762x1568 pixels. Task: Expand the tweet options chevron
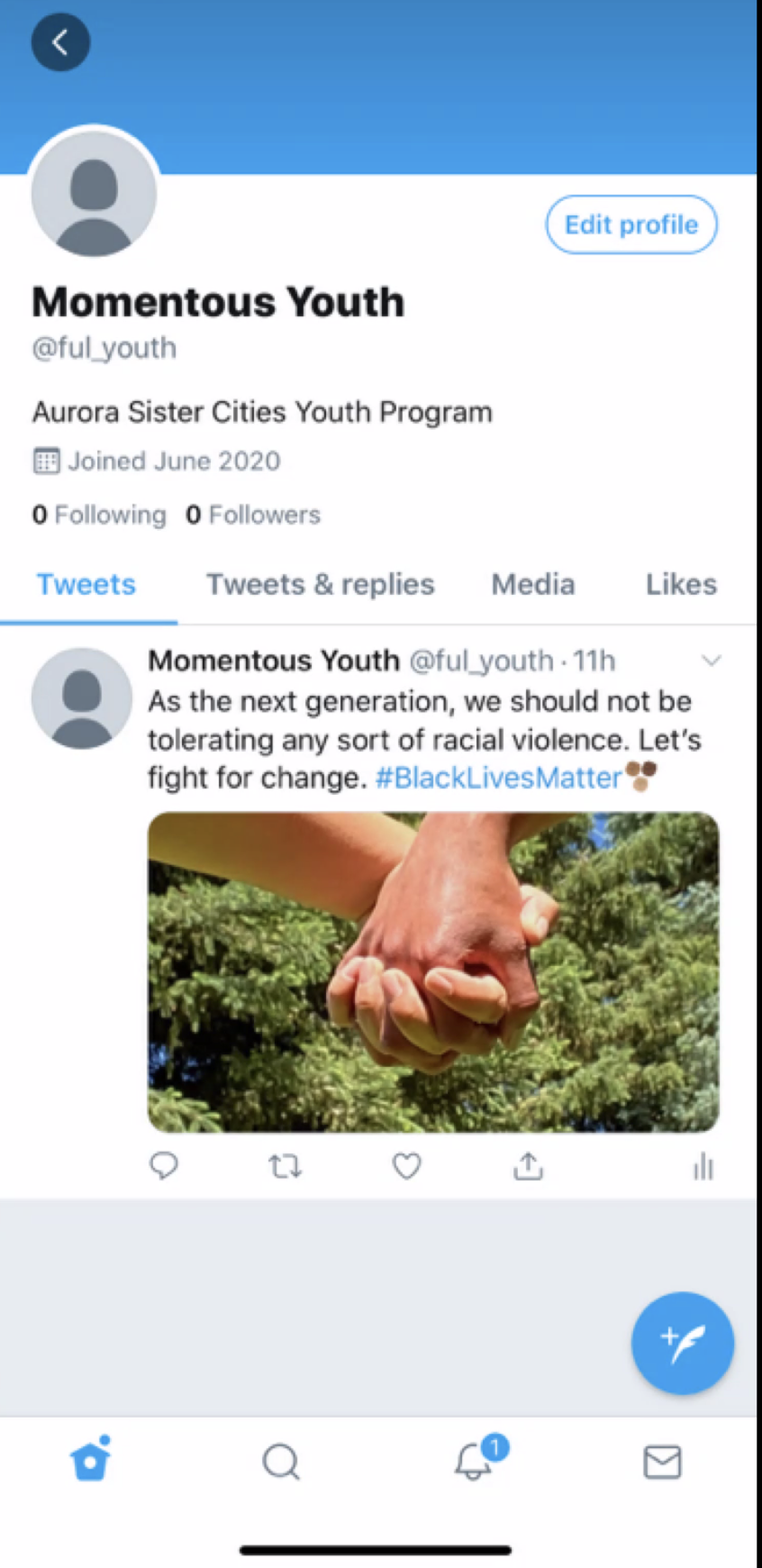pos(712,661)
